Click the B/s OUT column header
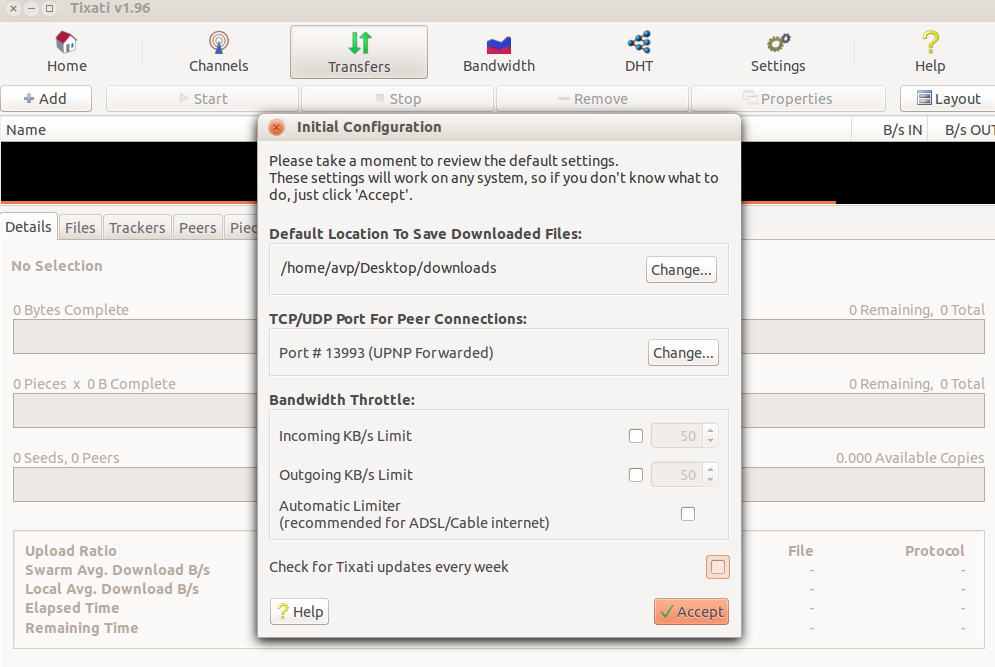The width and height of the screenshot is (995, 667). [x=961, y=130]
